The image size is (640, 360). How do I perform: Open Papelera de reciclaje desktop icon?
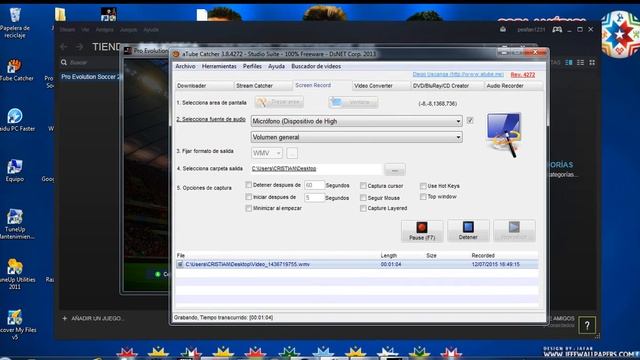(15, 22)
